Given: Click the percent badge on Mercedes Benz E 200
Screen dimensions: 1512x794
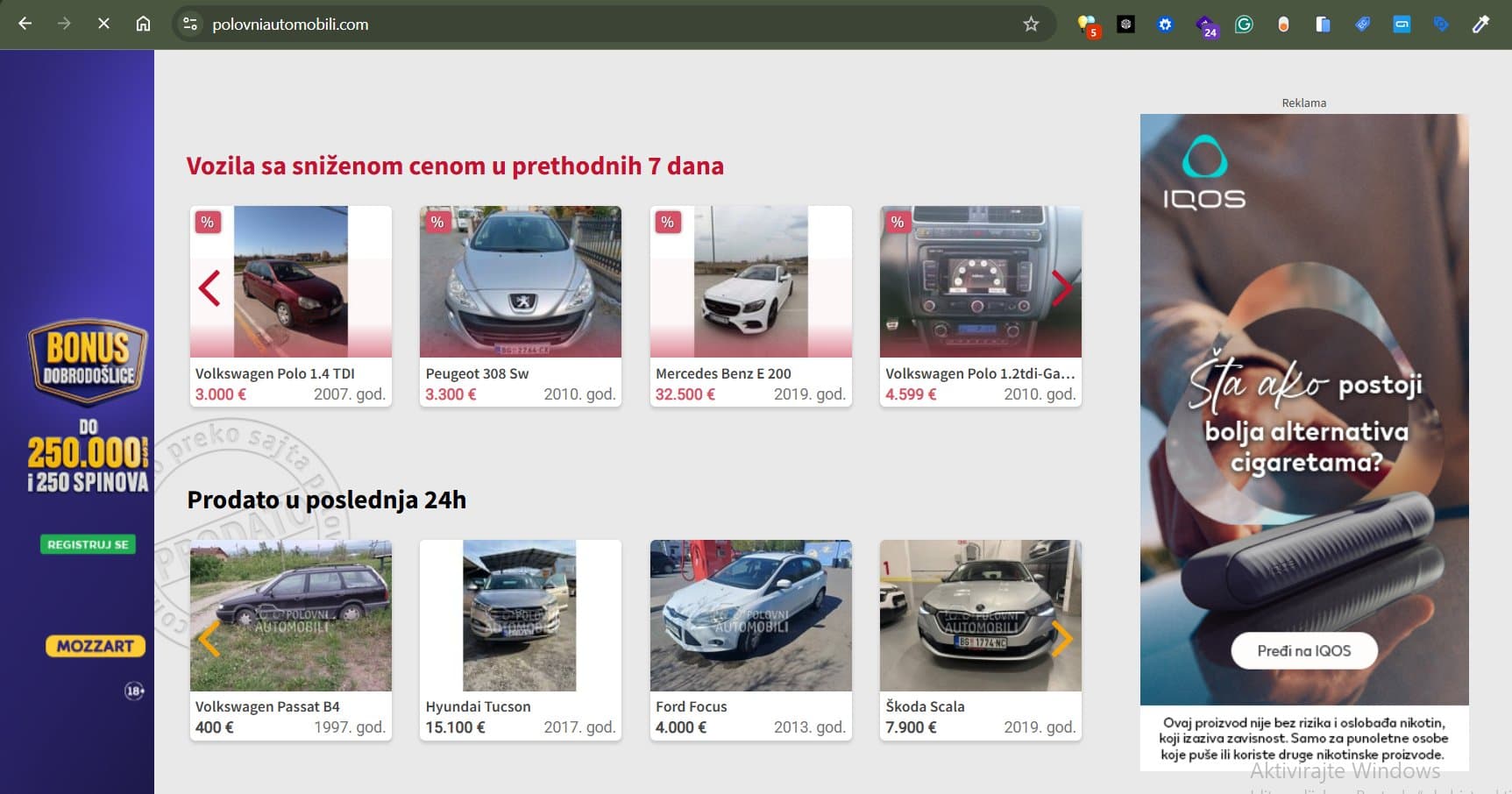Looking at the screenshot, I should [x=668, y=222].
